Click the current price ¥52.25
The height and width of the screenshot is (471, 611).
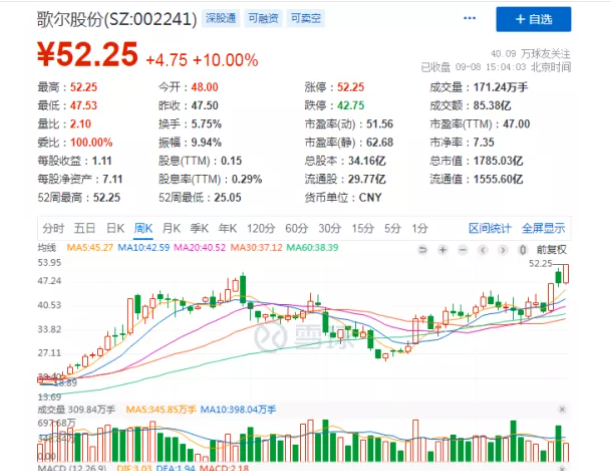pos(87,54)
